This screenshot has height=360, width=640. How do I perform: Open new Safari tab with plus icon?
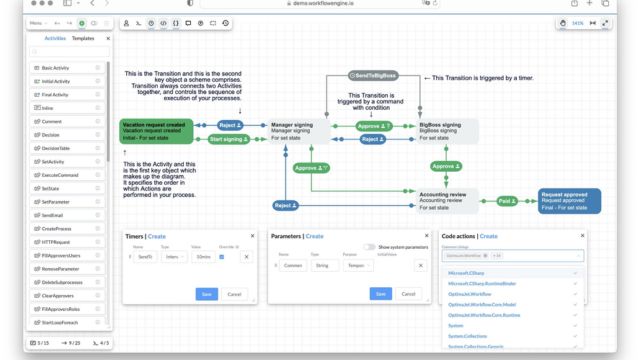(x=589, y=3)
